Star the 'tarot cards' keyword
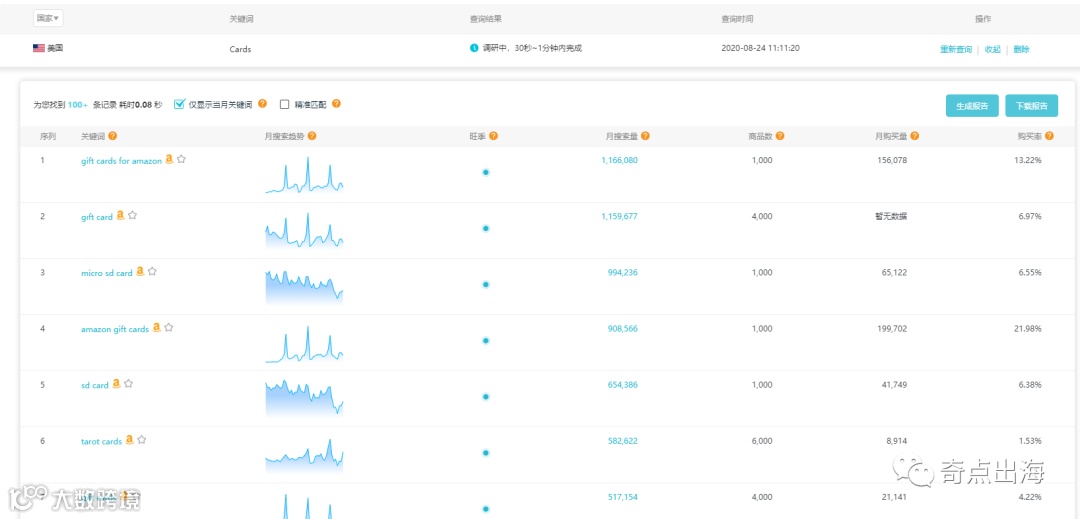Screen dimensions: 1080x519 click(x=142, y=441)
